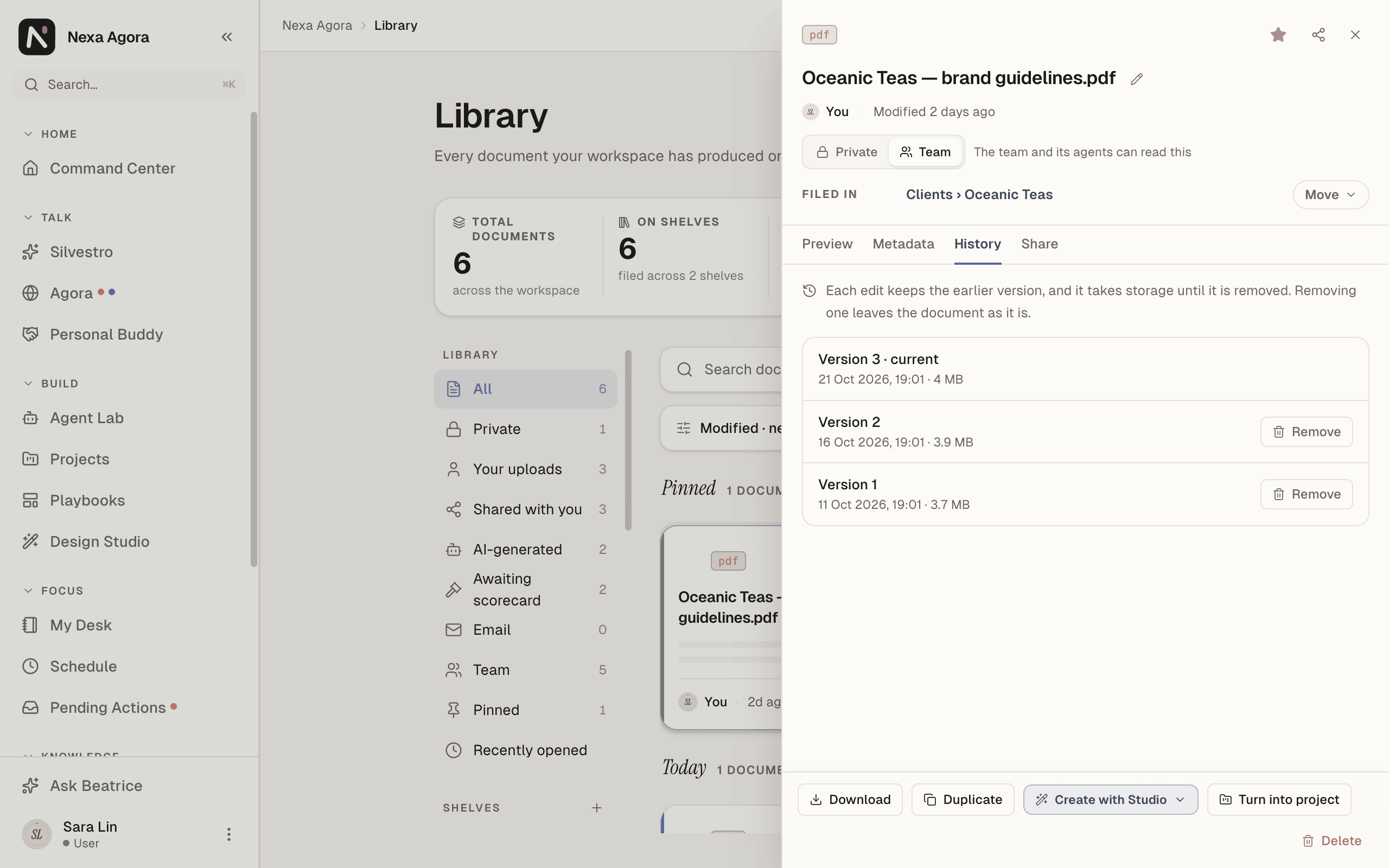The height and width of the screenshot is (868, 1389).
Task: Go to Projects in sidebar
Action: click(129, 459)
